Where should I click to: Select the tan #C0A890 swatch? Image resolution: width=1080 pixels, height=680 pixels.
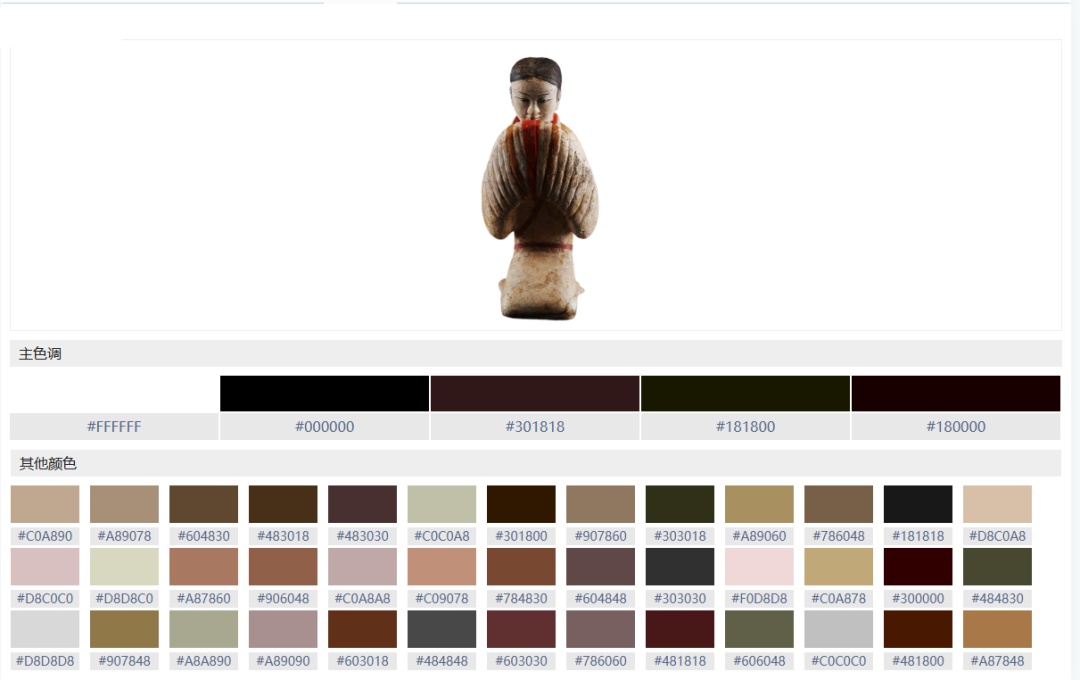[x=45, y=504]
